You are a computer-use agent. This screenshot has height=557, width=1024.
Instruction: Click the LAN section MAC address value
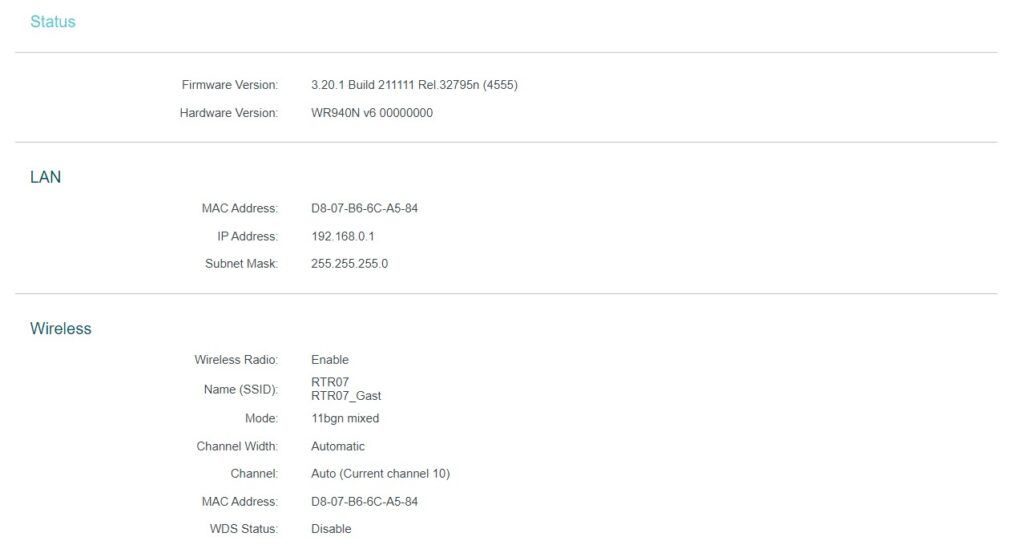click(364, 208)
